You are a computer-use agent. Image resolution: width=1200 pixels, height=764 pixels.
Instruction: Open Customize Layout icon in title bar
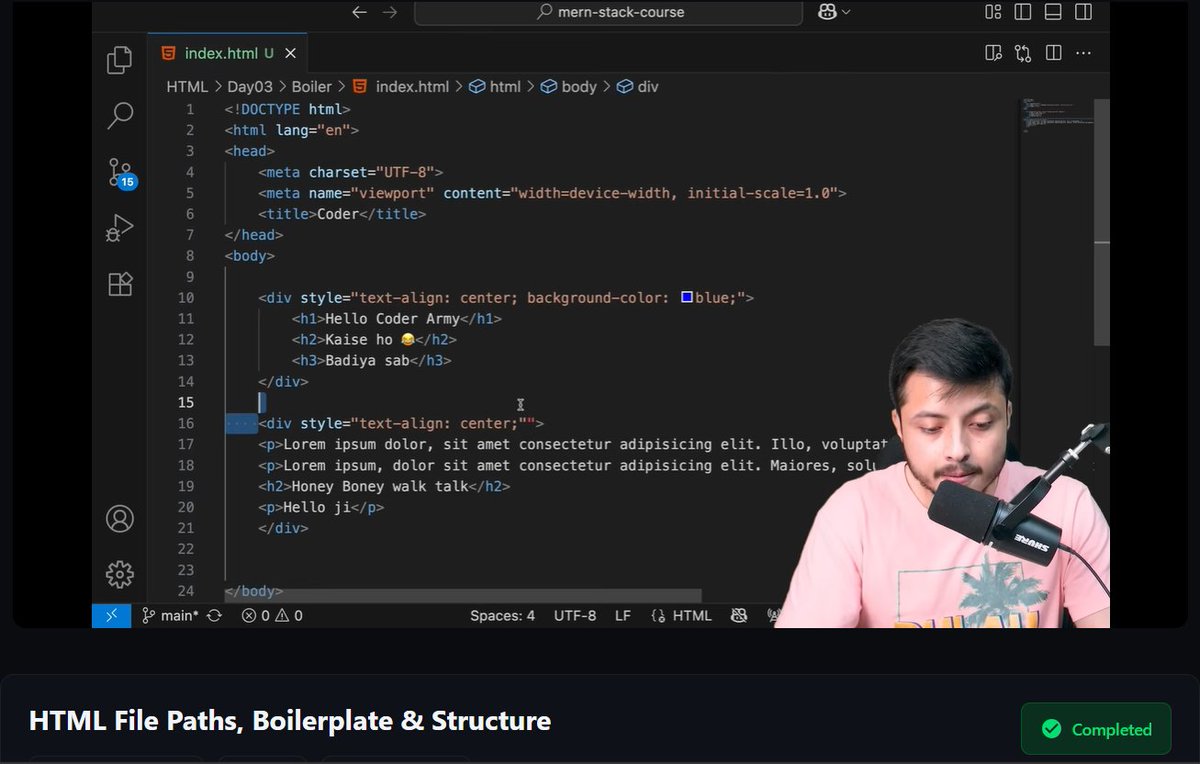pos(993,12)
